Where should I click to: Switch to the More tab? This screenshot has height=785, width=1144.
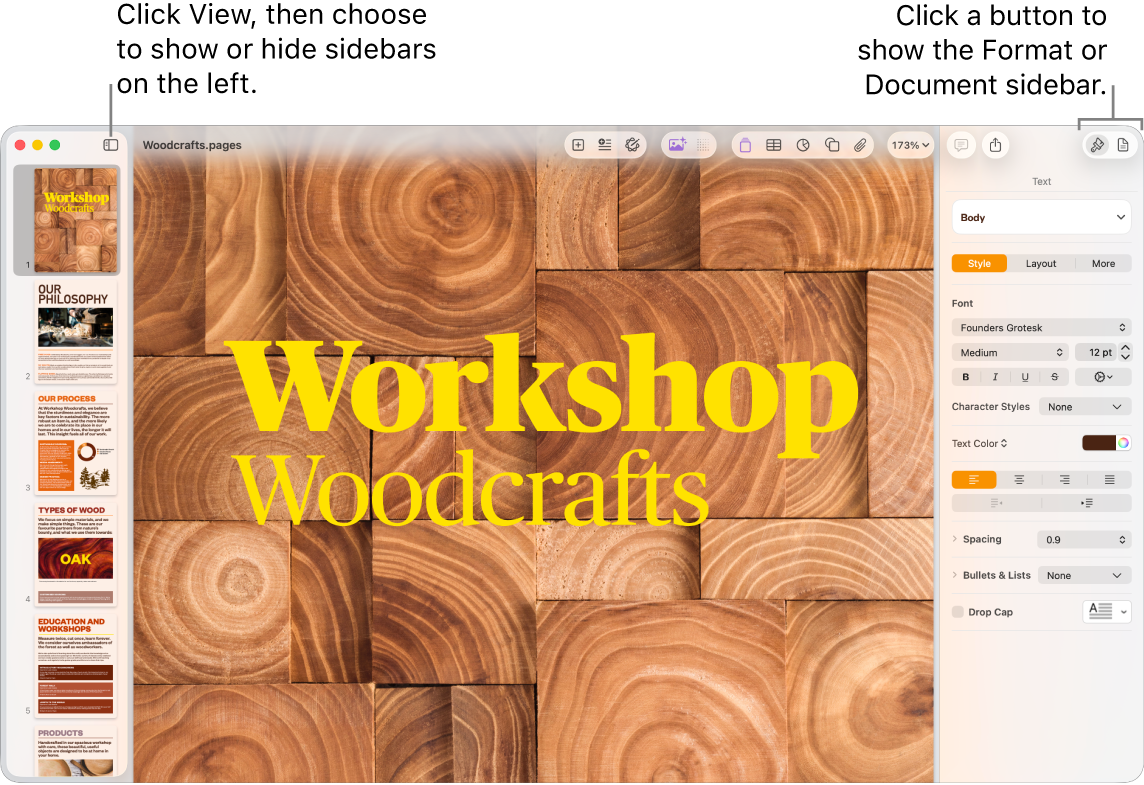1103,263
